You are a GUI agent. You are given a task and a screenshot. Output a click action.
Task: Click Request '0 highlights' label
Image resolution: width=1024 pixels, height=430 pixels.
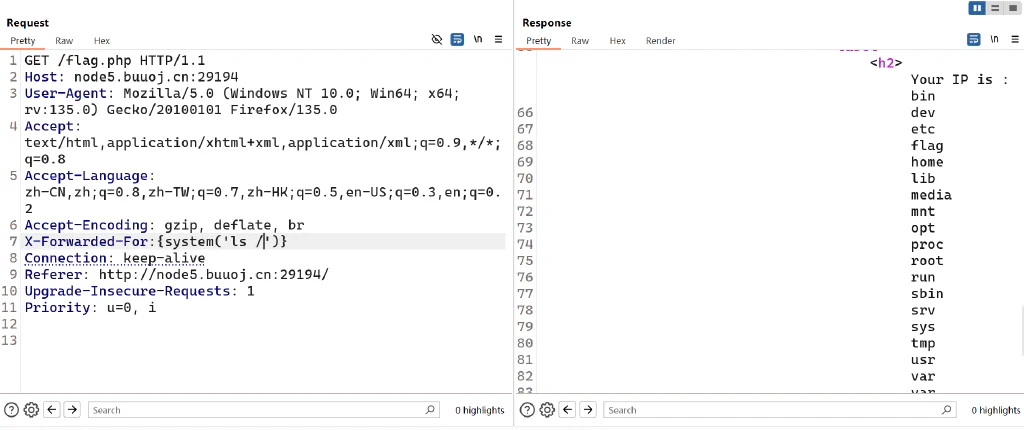(x=480, y=410)
